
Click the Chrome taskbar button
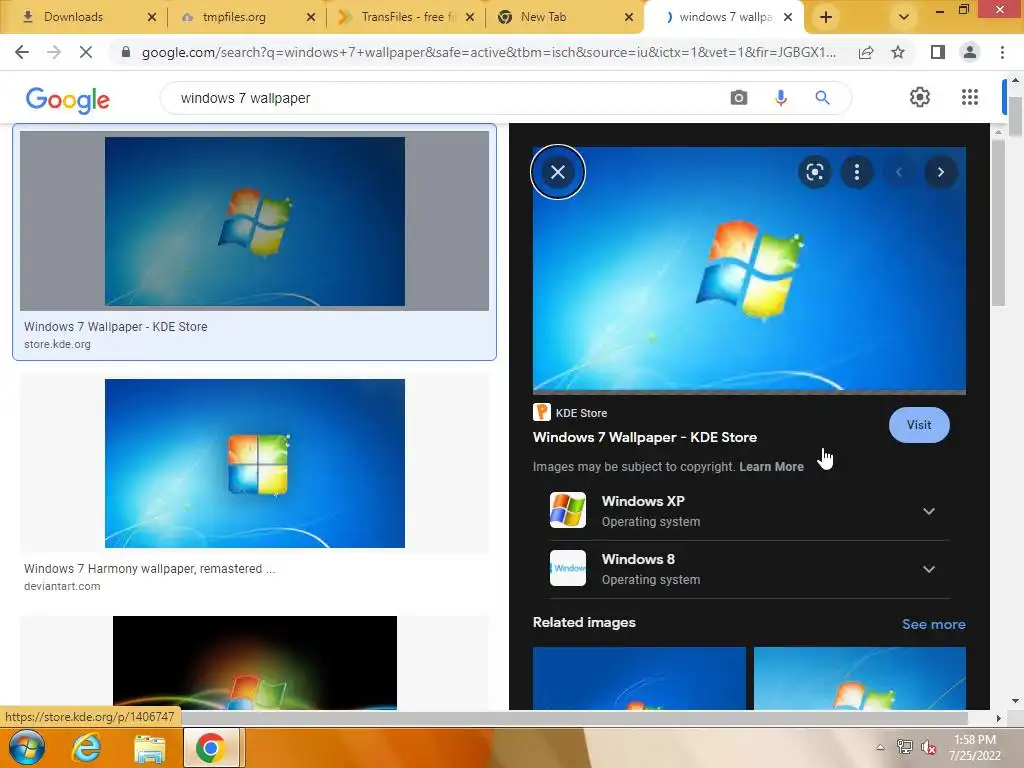pyautogui.click(x=210, y=748)
